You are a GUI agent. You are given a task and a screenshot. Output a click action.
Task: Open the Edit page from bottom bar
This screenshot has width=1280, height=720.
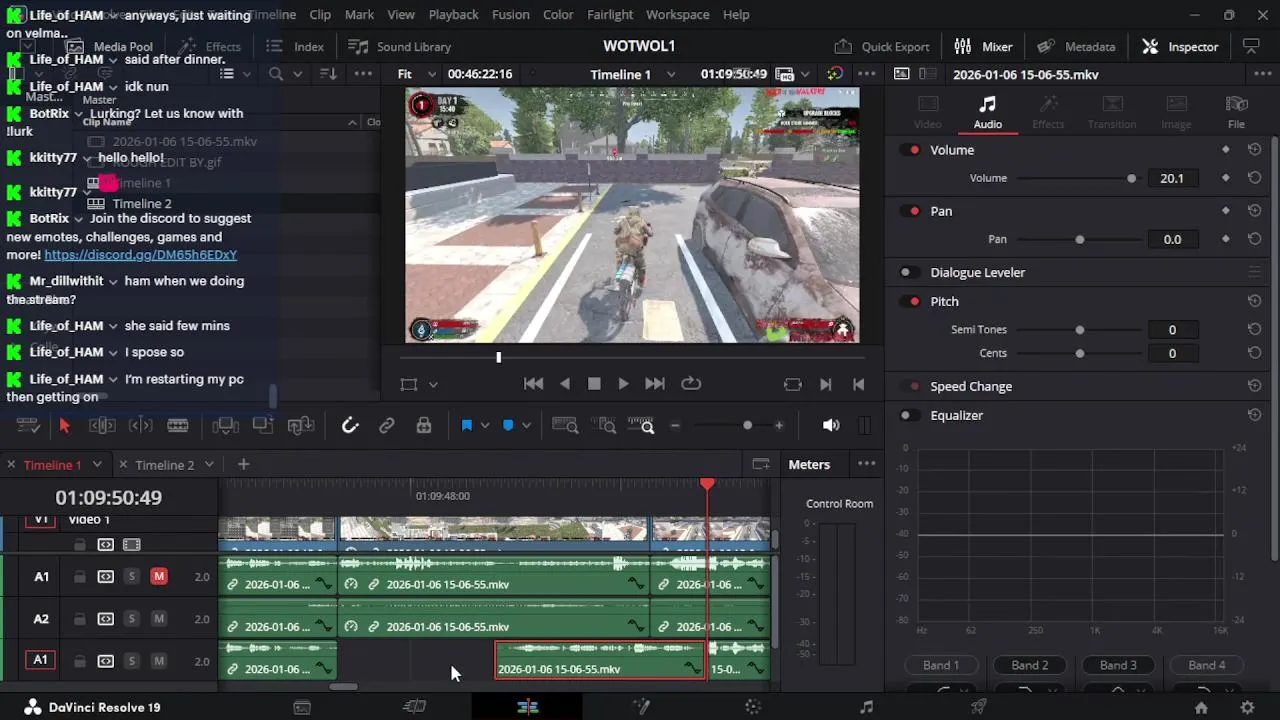coord(528,707)
